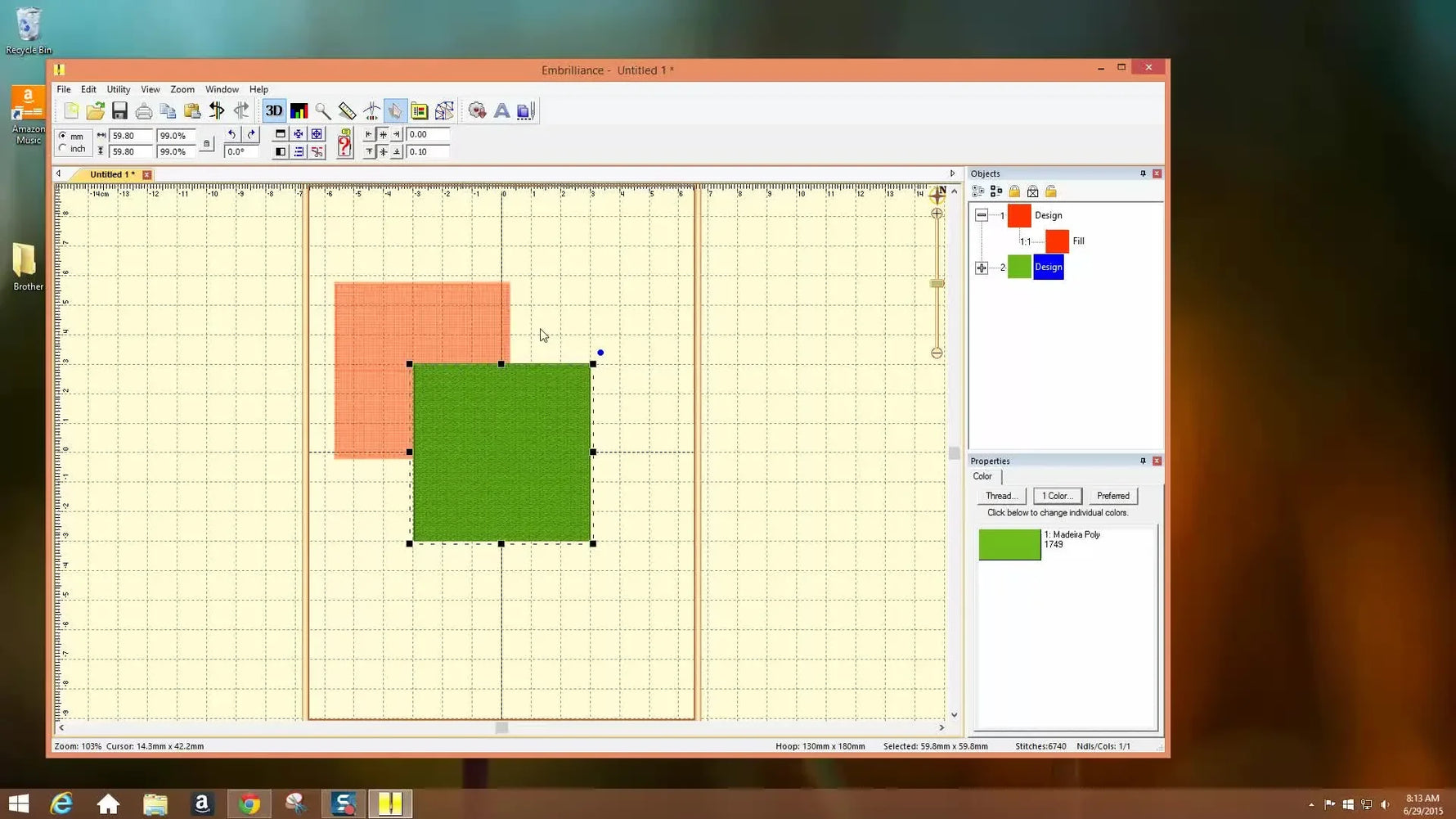
Task: Select the pointer selection tool
Action: pos(395,110)
